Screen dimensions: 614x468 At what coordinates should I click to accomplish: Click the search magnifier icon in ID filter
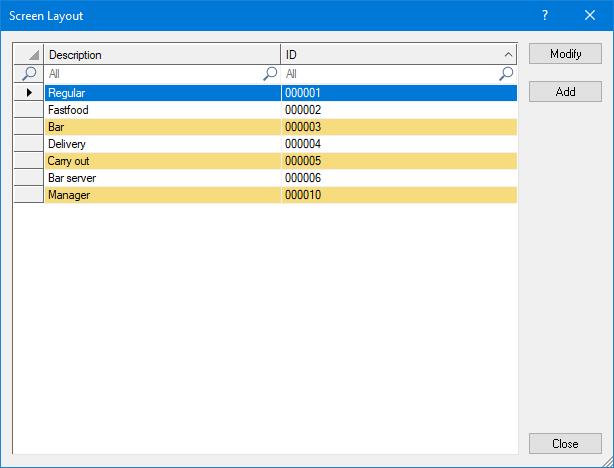(x=506, y=74)
